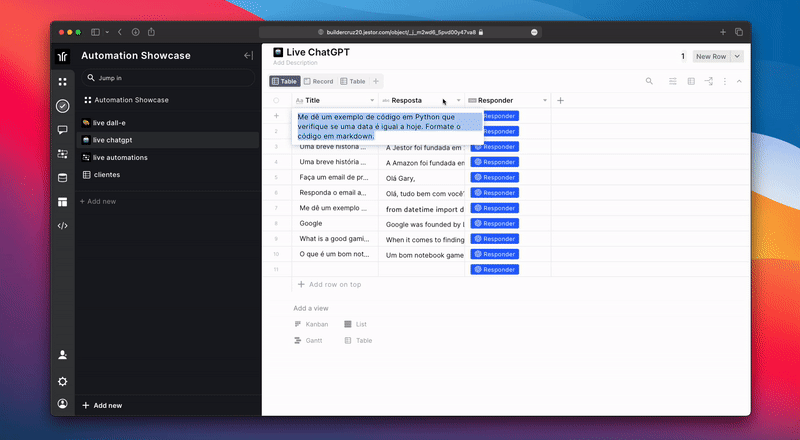Select Title cell 'Faça um email de pr...'

pos(335,178)
